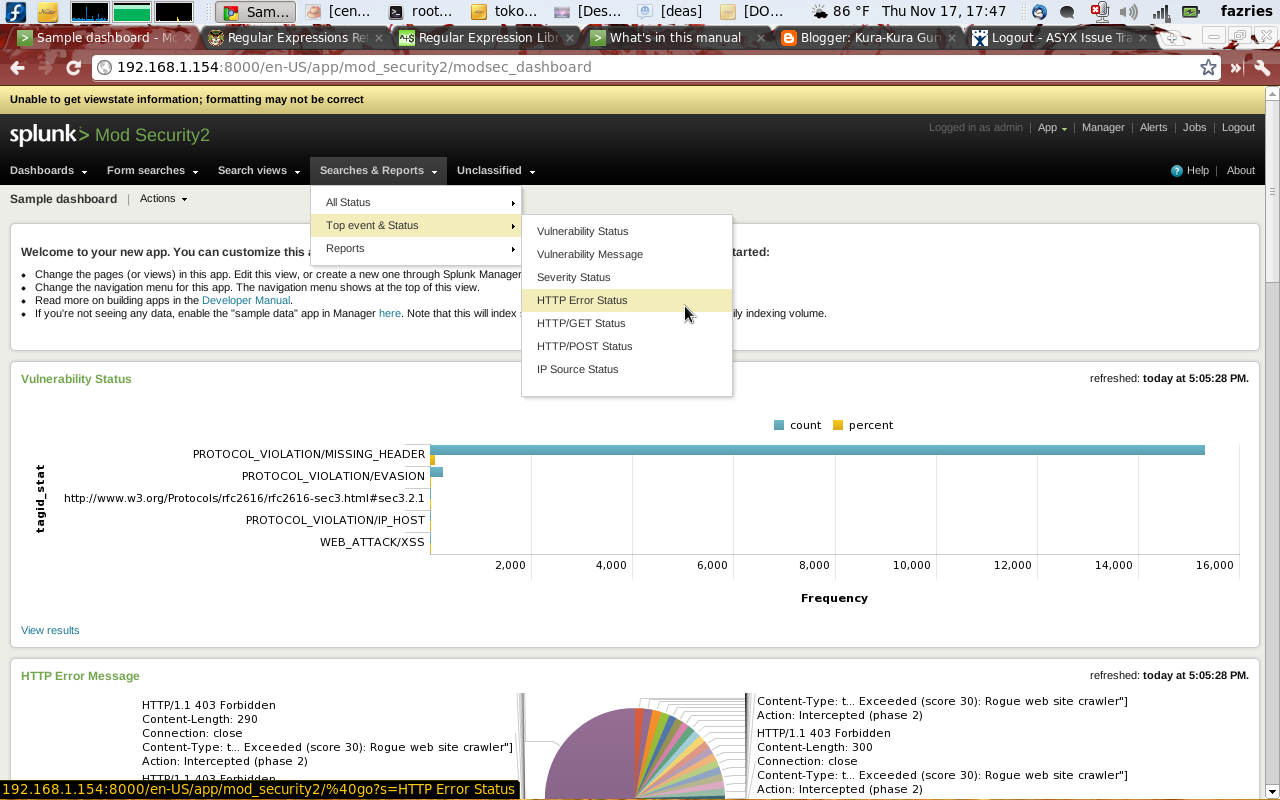
Task: Open the App dropdown in header
Action: 1052,128
